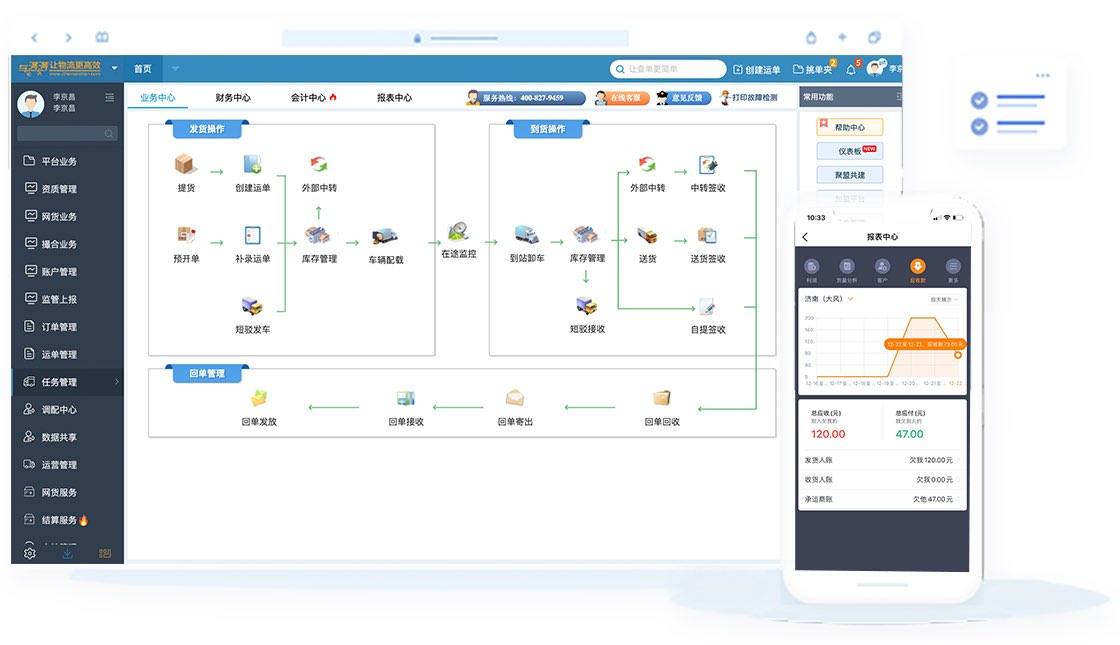Switch to the 财务中心 tab
The width and height of the screenshot is (1120, 645).
233,98
